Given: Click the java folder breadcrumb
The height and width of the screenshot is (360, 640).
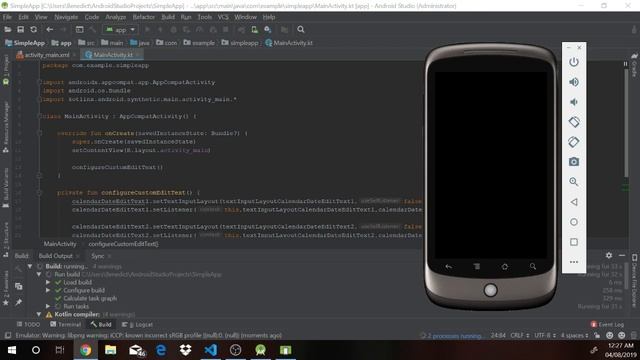Looking at the screenshot, I should [x=140, y=43].
